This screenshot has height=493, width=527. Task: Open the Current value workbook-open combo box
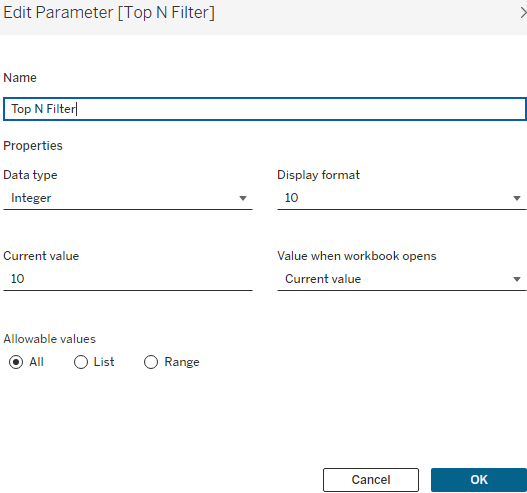point(402,279)
